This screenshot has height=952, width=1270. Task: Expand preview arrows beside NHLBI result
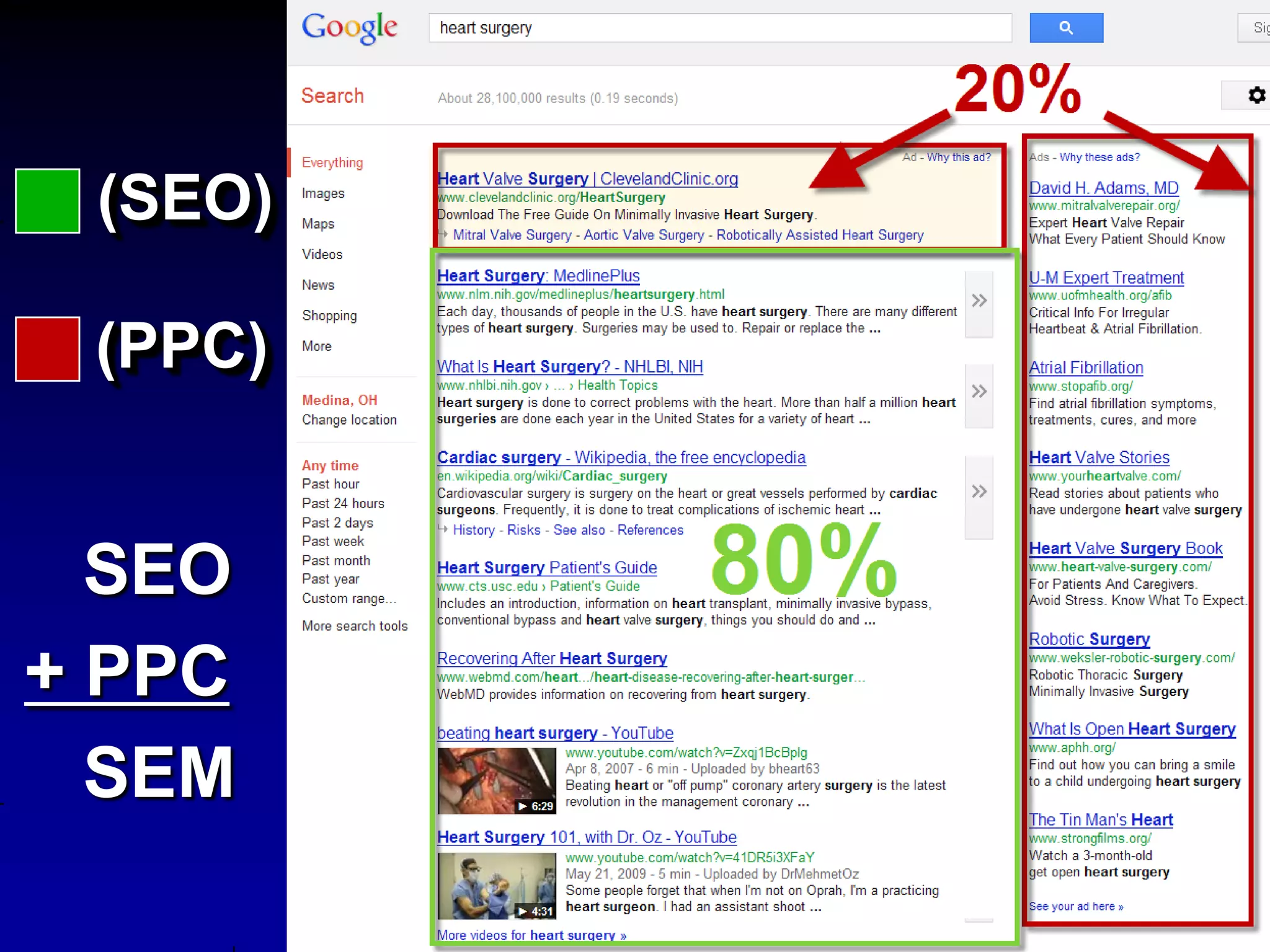979,395
